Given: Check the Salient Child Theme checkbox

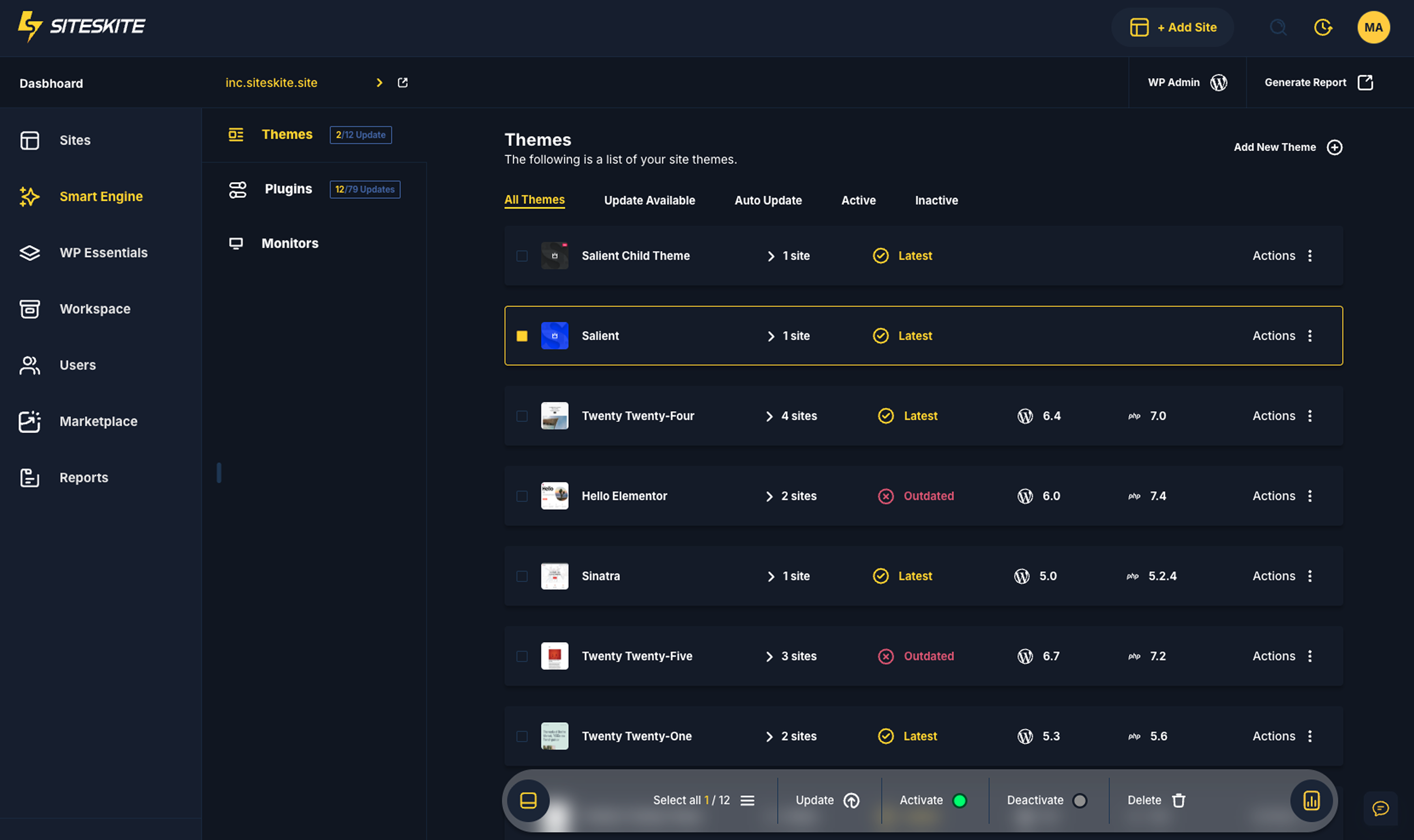Looking at the screenshot, I should (x=521, y=256).
